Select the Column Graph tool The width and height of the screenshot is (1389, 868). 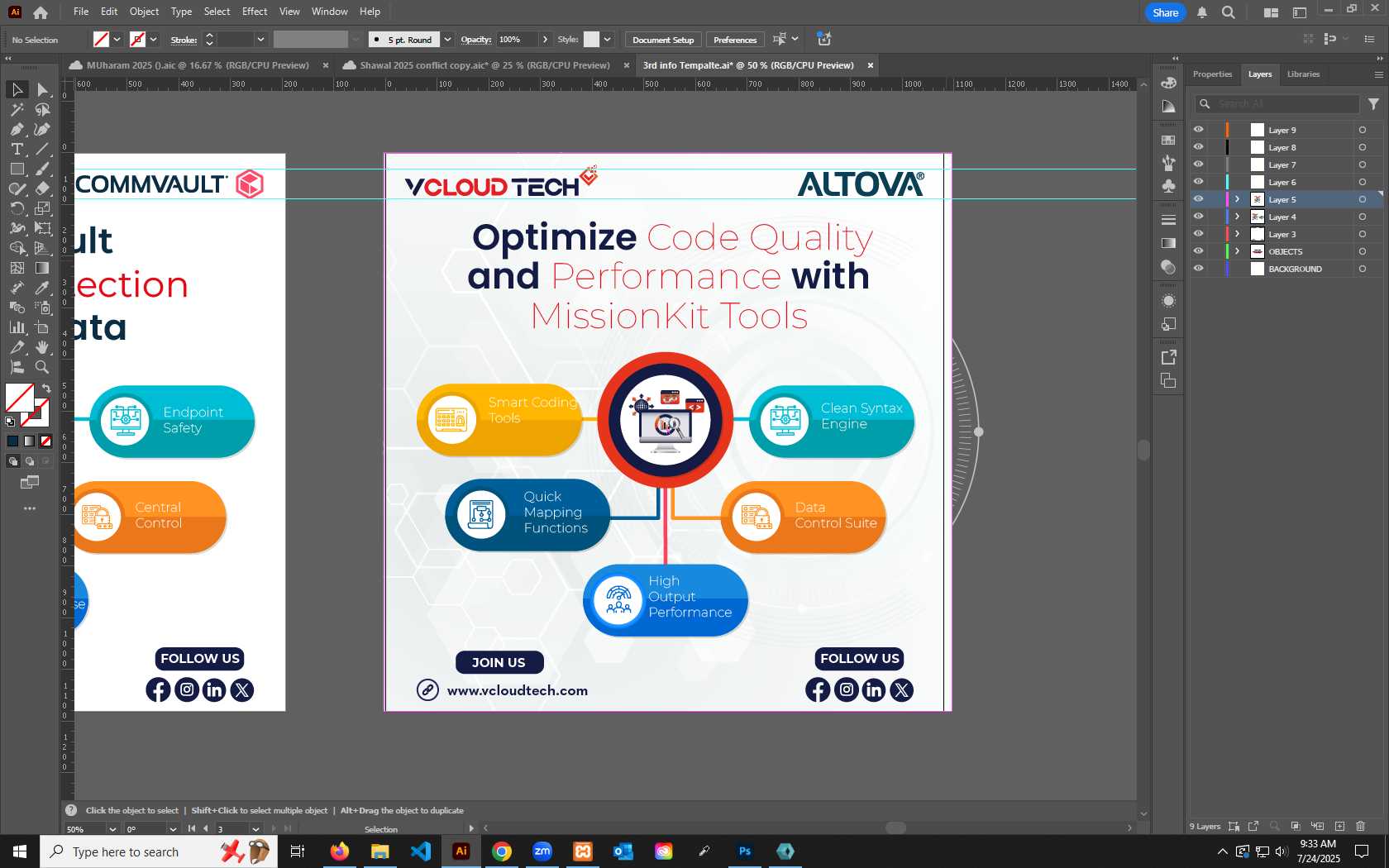(x=17, y=327)
